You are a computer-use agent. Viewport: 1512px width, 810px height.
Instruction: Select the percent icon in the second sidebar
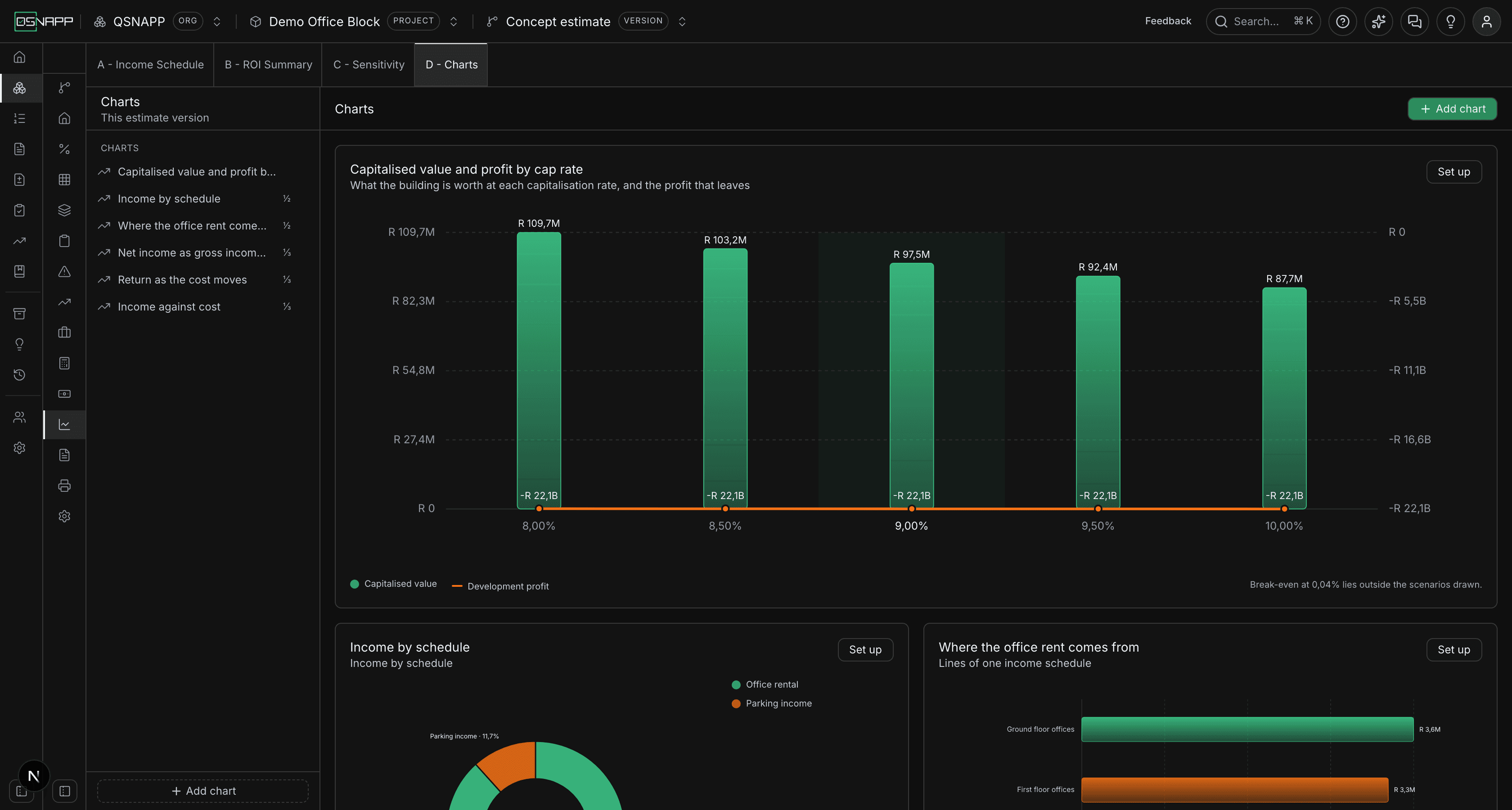(x=64, y=149)
